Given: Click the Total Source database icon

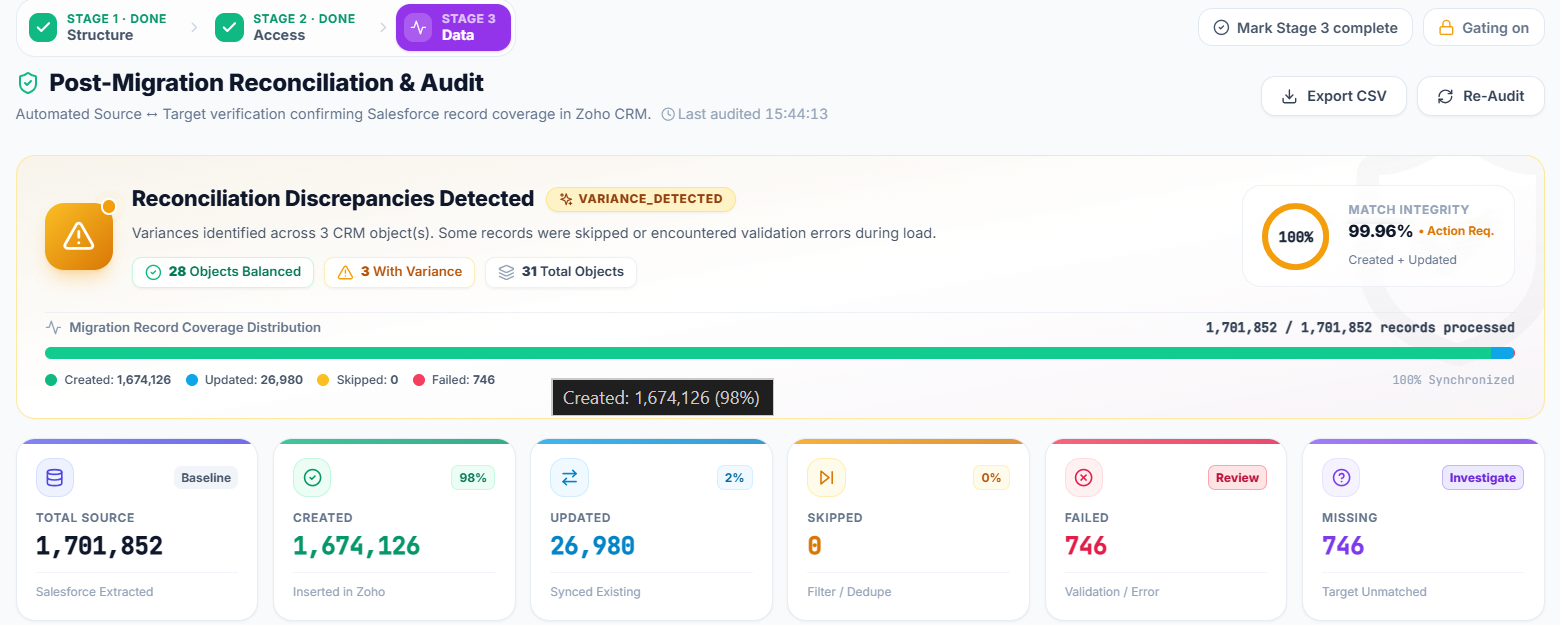Looking at the screenshot, I should (55, 478).
